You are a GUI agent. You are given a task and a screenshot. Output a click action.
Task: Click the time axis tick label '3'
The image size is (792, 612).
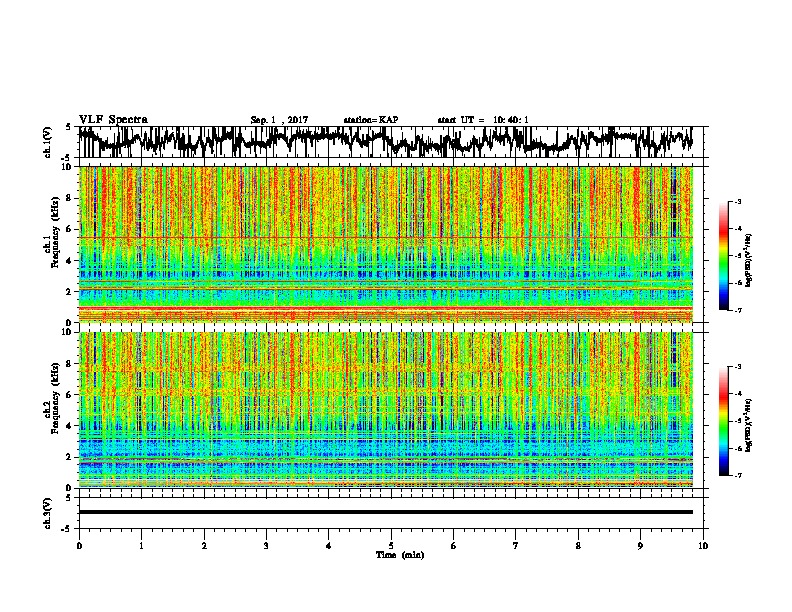(266, 546)
